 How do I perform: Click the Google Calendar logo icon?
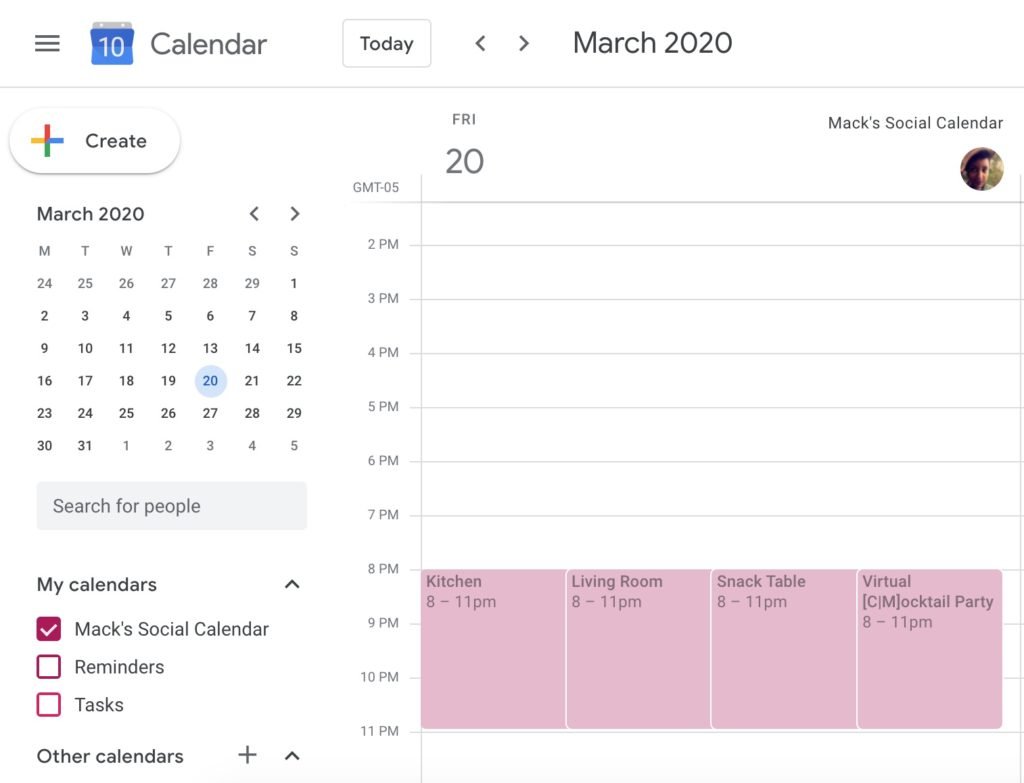112,44
